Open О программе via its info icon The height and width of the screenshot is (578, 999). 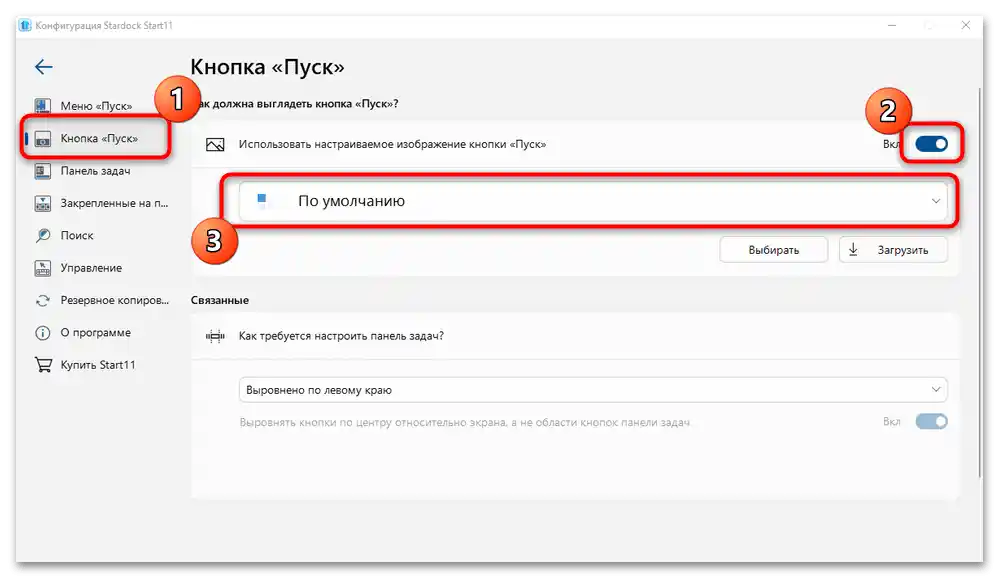click(41, 332)
